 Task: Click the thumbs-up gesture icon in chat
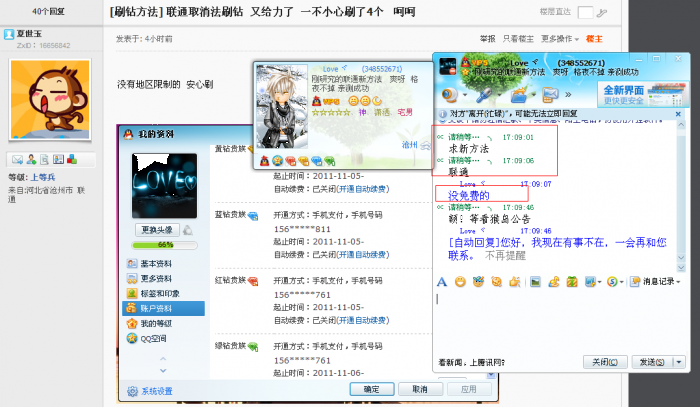pos(515,282)
